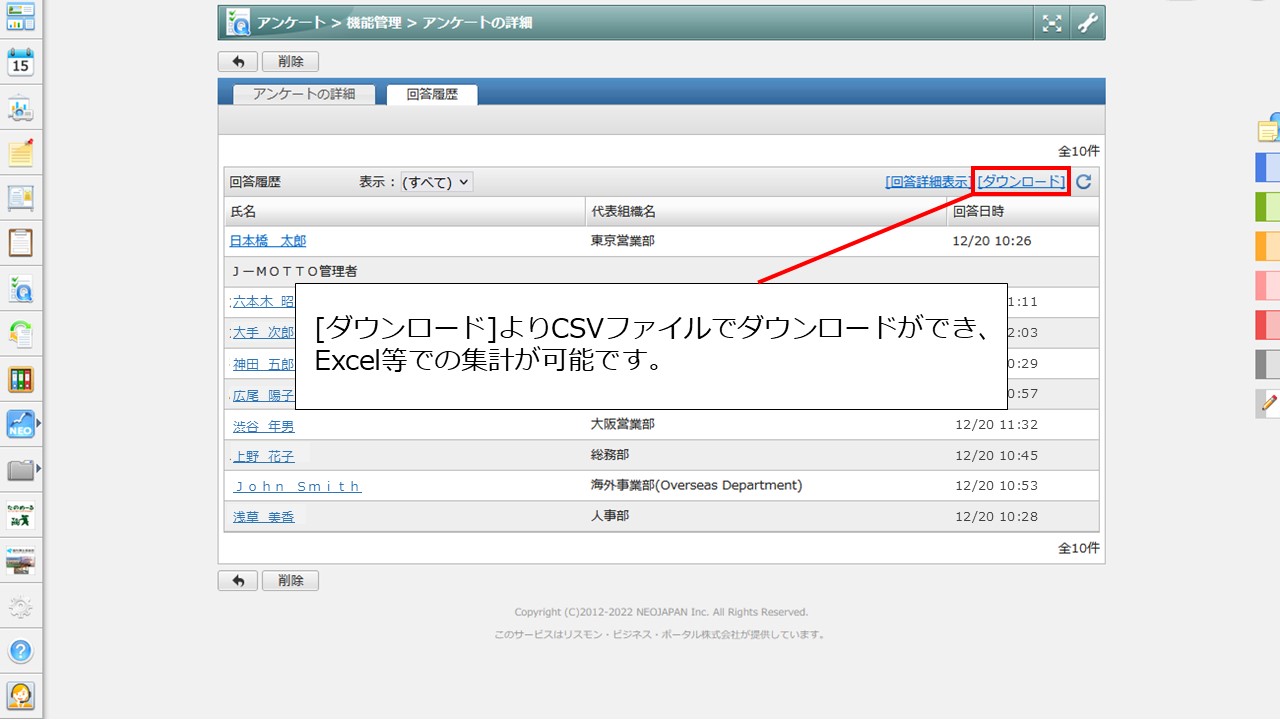Click the top 削除 button
This screenshot has height=720, width=1280.
[x=290, y=61]
